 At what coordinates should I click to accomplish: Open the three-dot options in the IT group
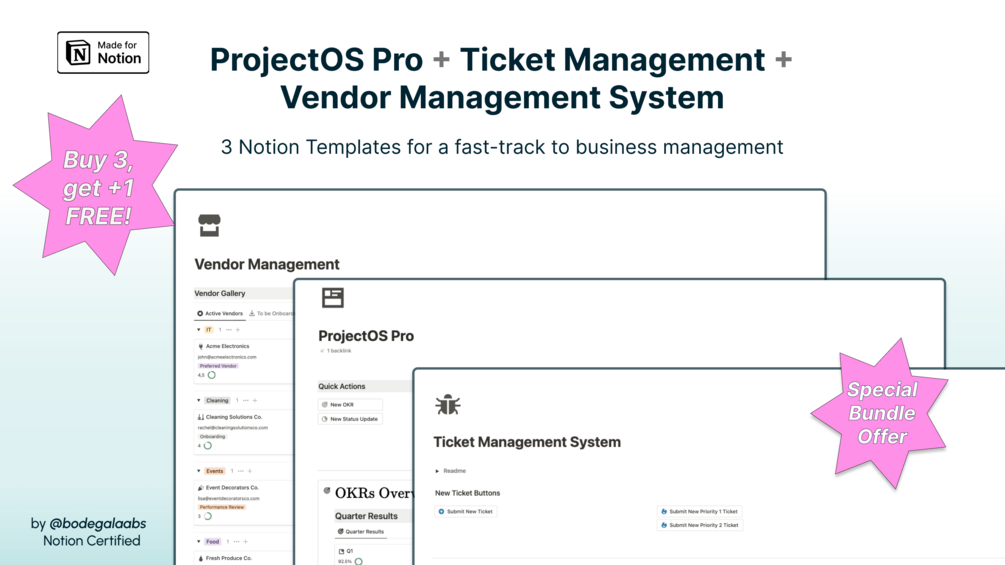pyautogui.click(x=229, y=330)
